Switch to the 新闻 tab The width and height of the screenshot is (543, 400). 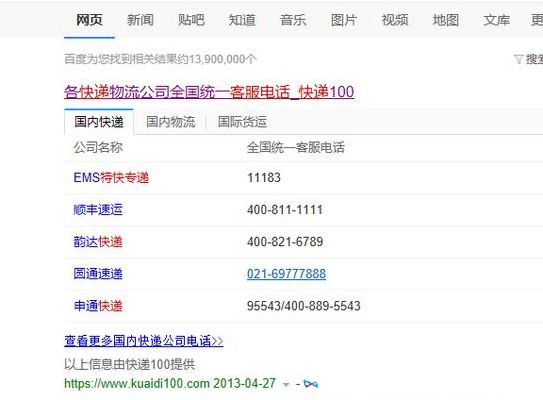(140, 20)
